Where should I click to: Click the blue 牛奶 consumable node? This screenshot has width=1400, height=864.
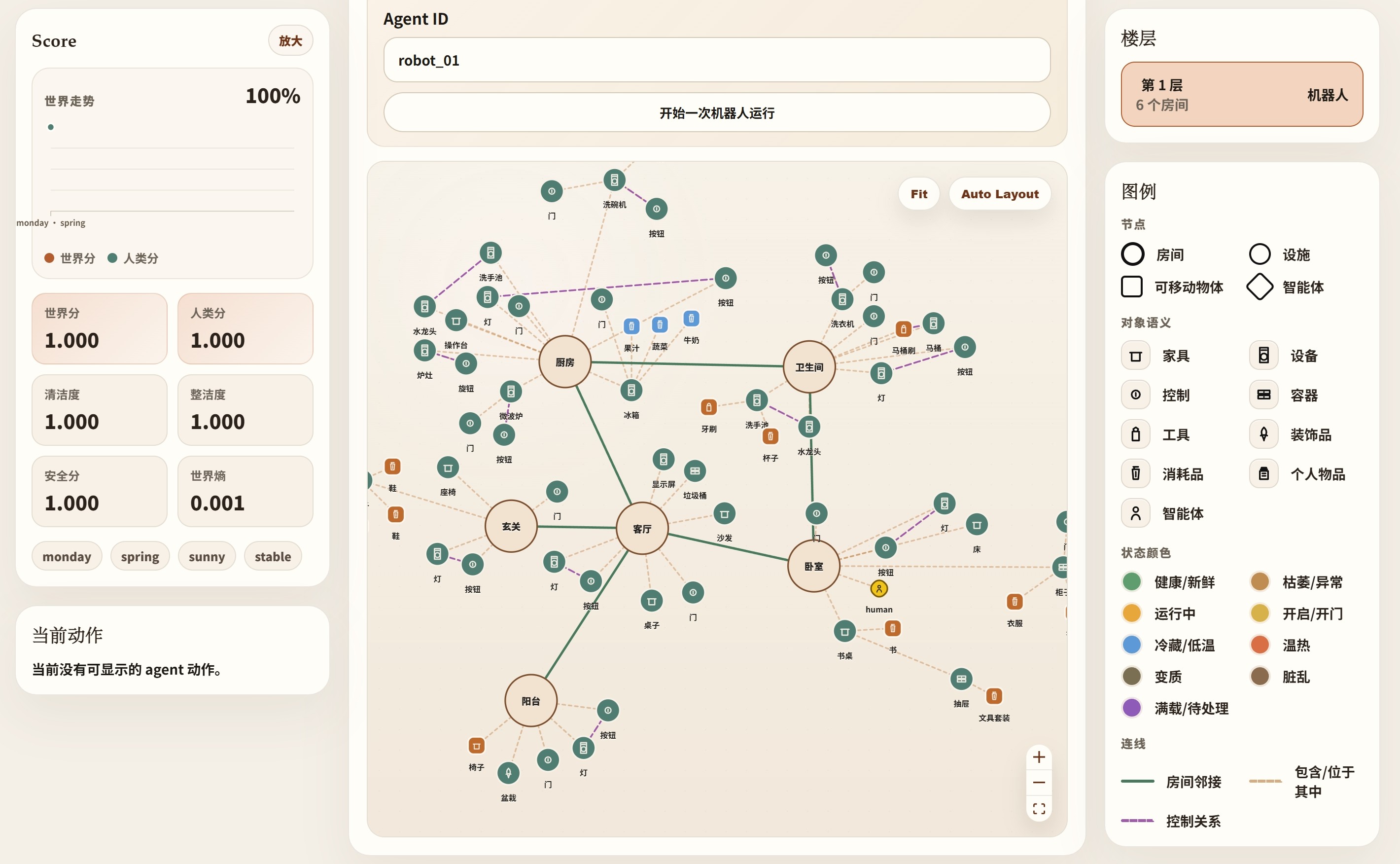click(x=691, y=318)
